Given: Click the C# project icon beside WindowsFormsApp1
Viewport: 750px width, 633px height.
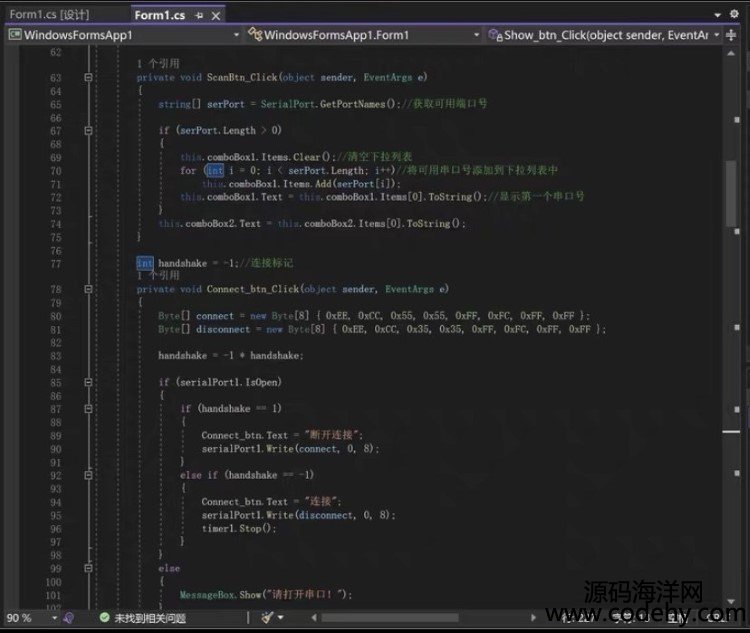Looking at the screenshot, I should click(15, 34).
